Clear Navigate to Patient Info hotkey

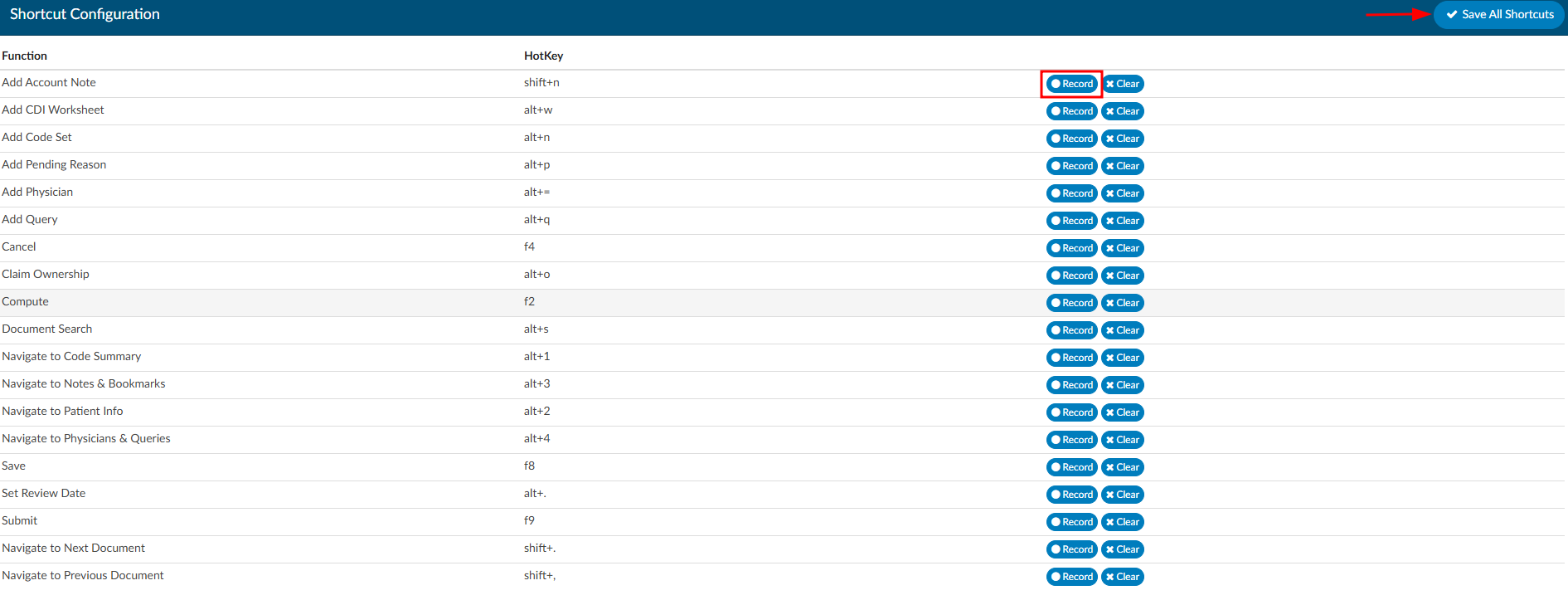1122,412
